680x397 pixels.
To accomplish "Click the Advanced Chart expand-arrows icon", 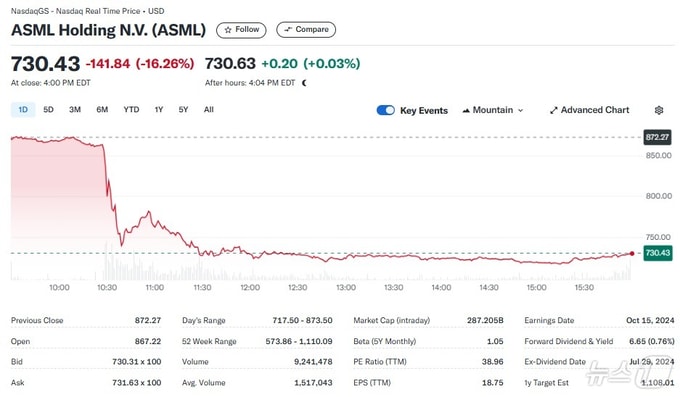I will coord(553,111).
